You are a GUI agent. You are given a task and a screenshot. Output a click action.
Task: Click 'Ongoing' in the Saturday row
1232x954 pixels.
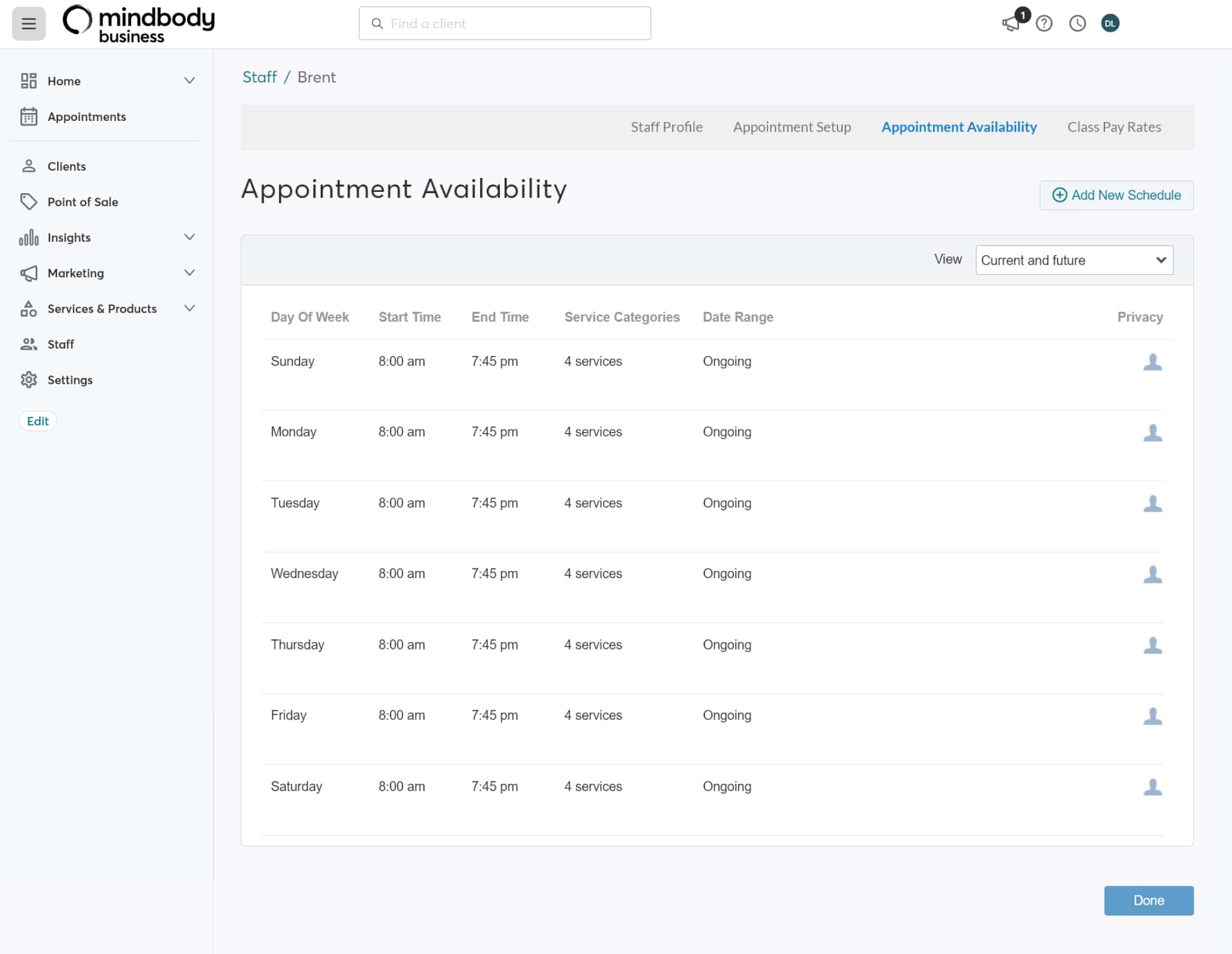pyautogui.click(x=727, y=786)
